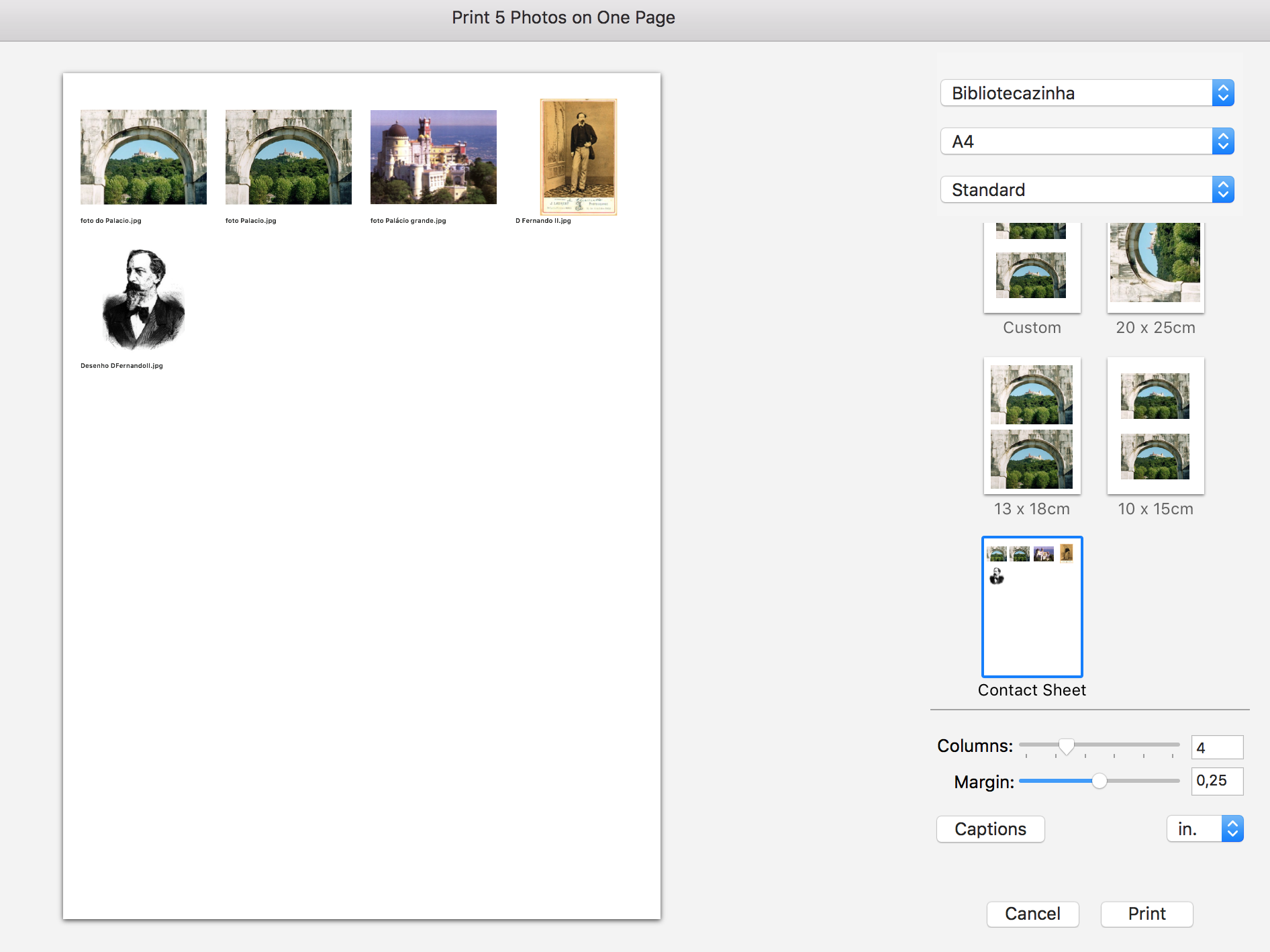Click the caption 'foto do Palacio.jpg'
1270x952 pixels.
pyautogui.click(x=111, y=221)
